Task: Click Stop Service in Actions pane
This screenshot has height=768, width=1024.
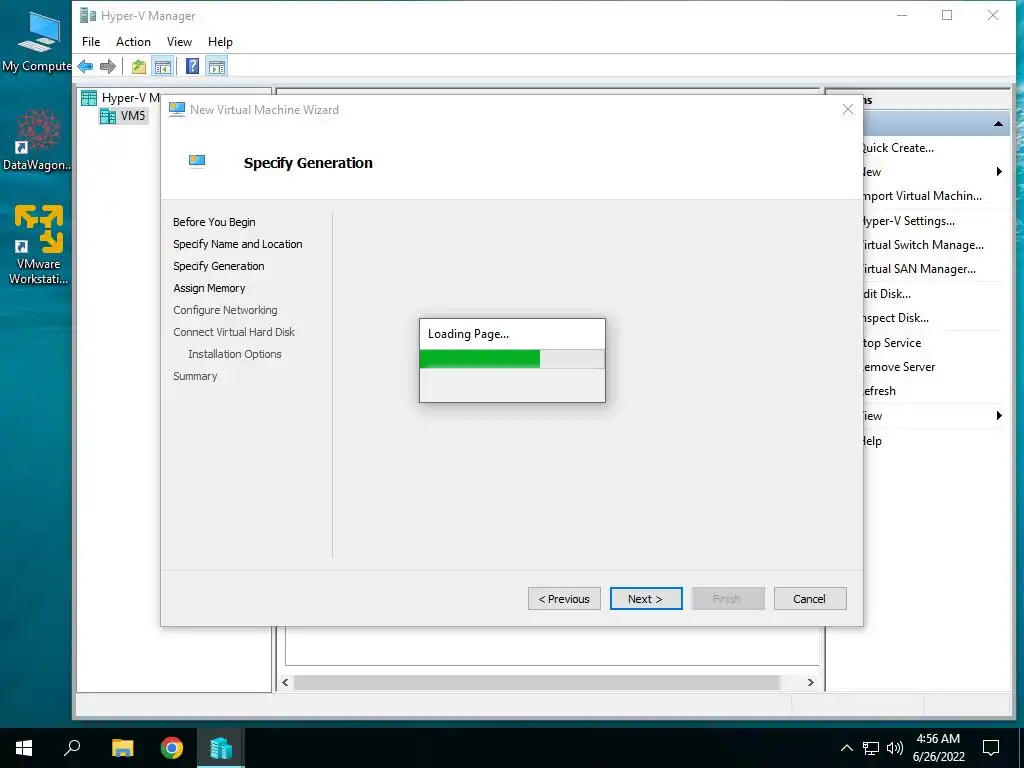Action: click(x=892, y=343)
